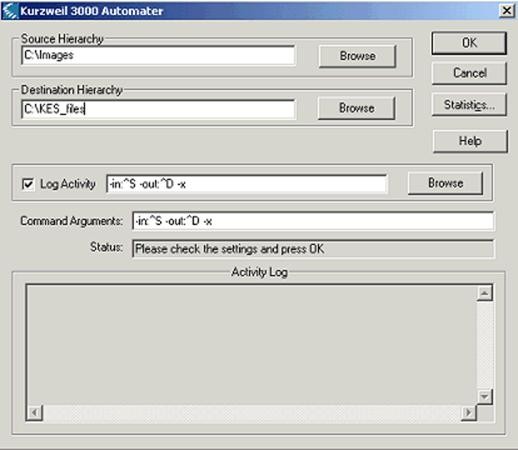Click the Command Arguments field

point(313,221)
